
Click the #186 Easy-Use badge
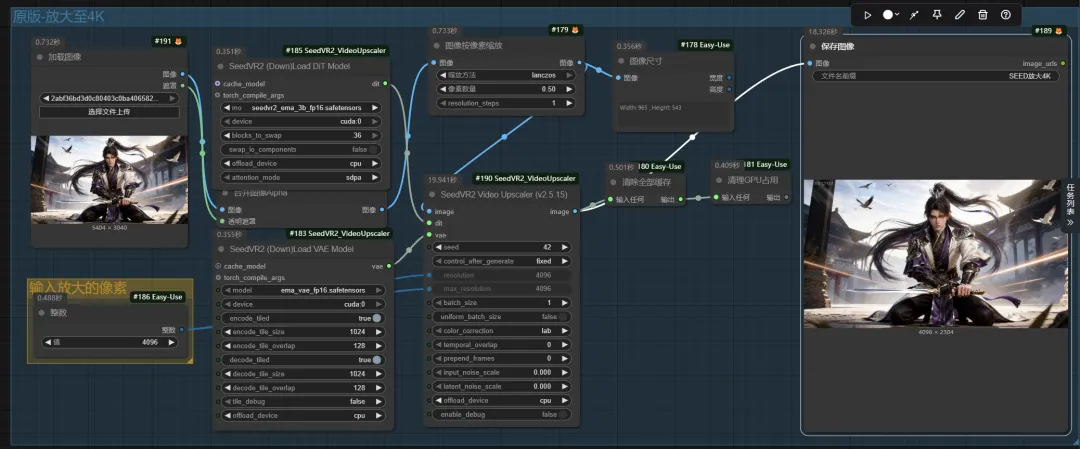pos(158,297)
